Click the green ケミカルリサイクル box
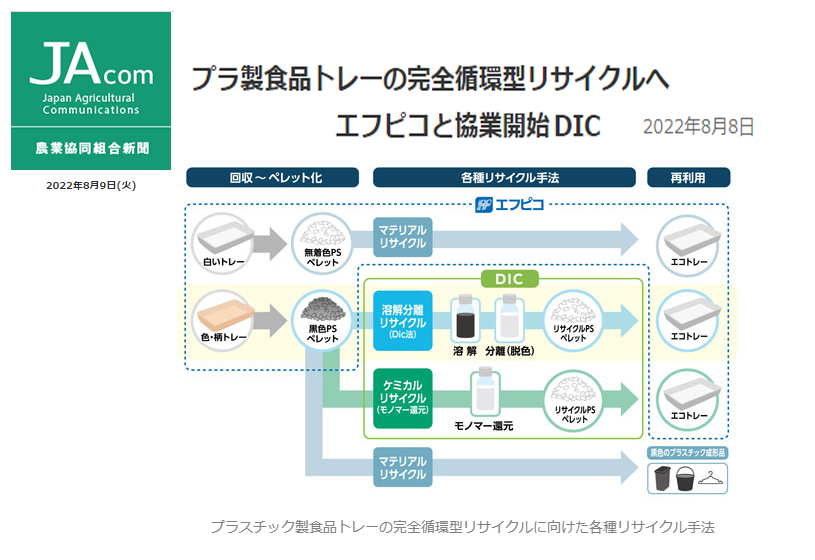This screenshot has height=560, width=815. 402,397
